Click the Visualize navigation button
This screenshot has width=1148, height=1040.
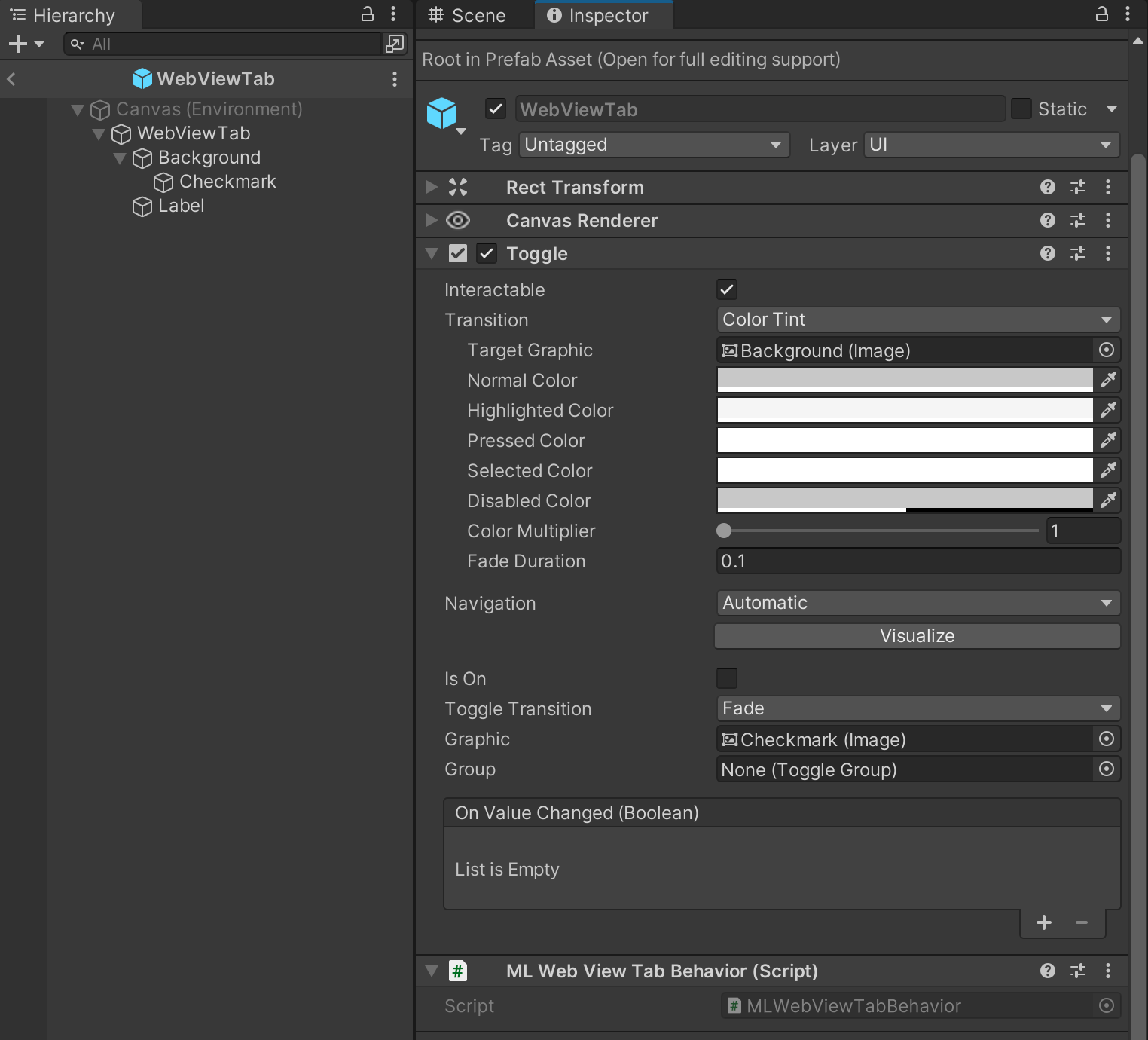(916, 635)
